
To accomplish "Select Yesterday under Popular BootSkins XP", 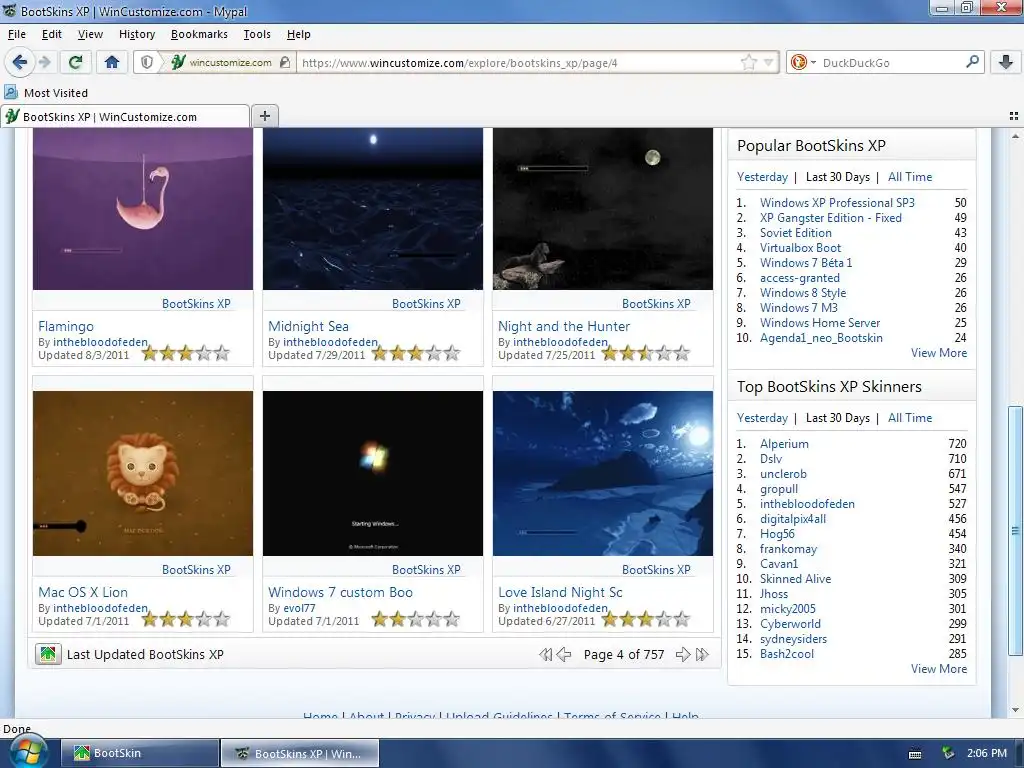I will tap(762, 177).
